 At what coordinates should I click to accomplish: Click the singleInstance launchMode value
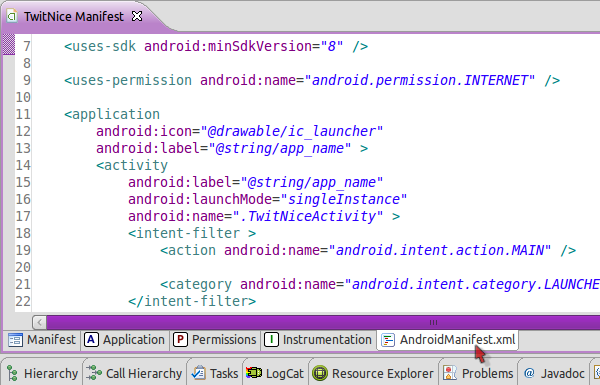tap(344, 199)
